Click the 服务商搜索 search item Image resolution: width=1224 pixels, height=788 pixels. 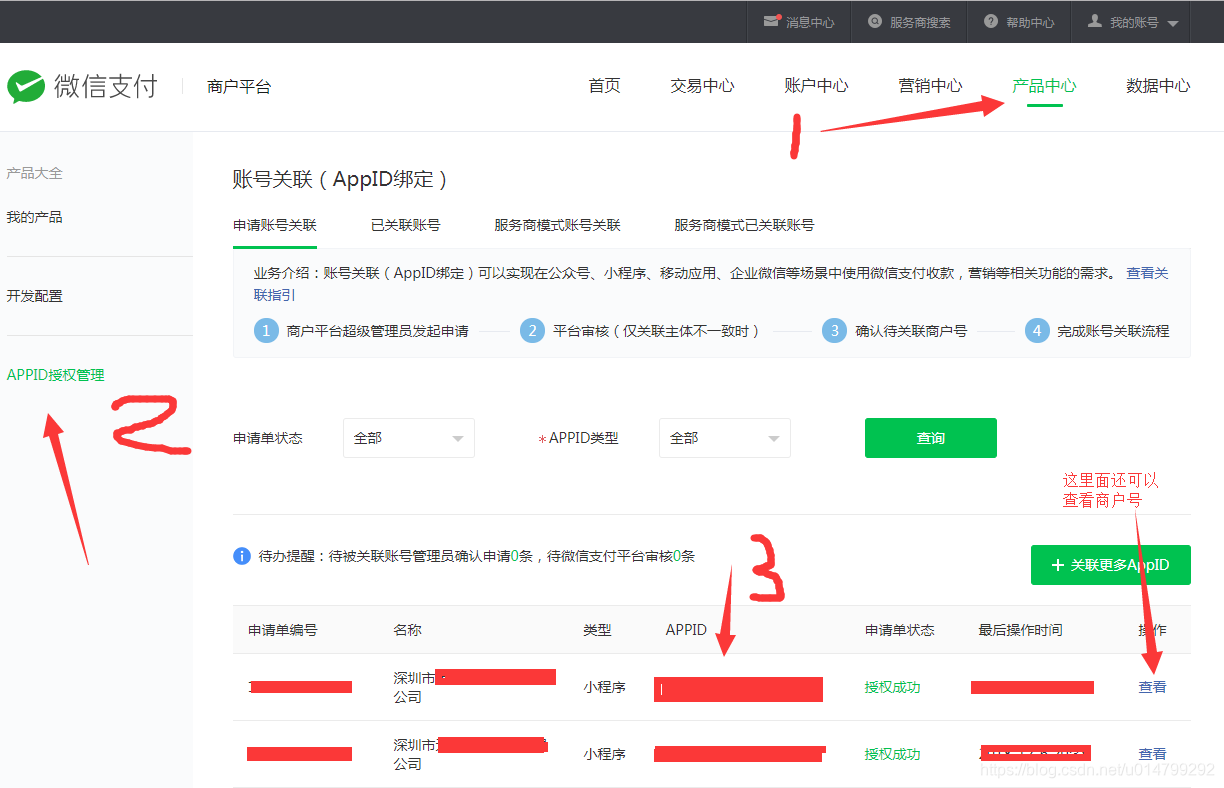(910, 22)
